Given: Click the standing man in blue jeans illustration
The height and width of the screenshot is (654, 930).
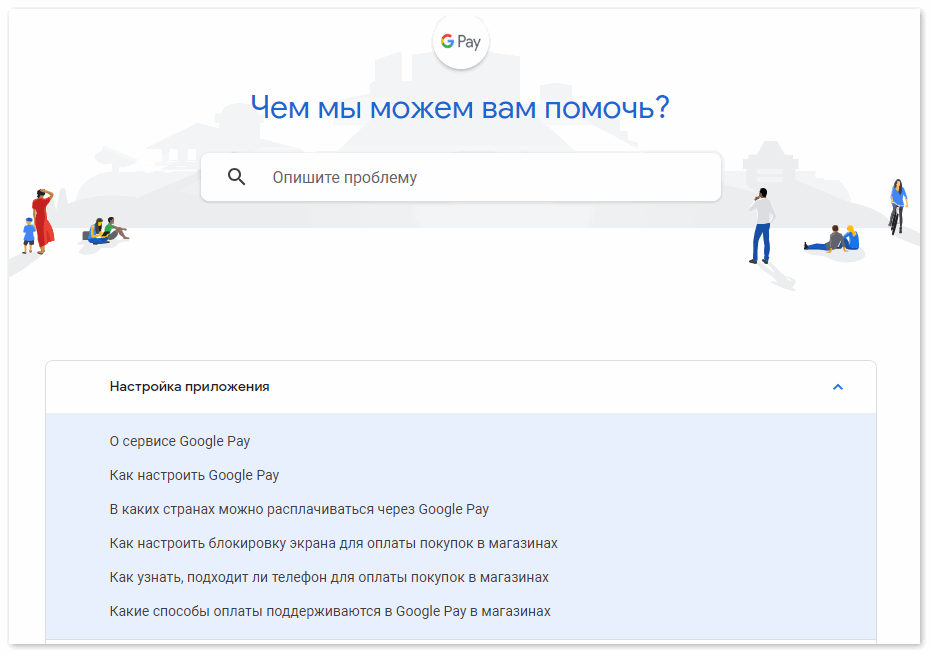Looking at the screenshot, I should coord(762,226).
